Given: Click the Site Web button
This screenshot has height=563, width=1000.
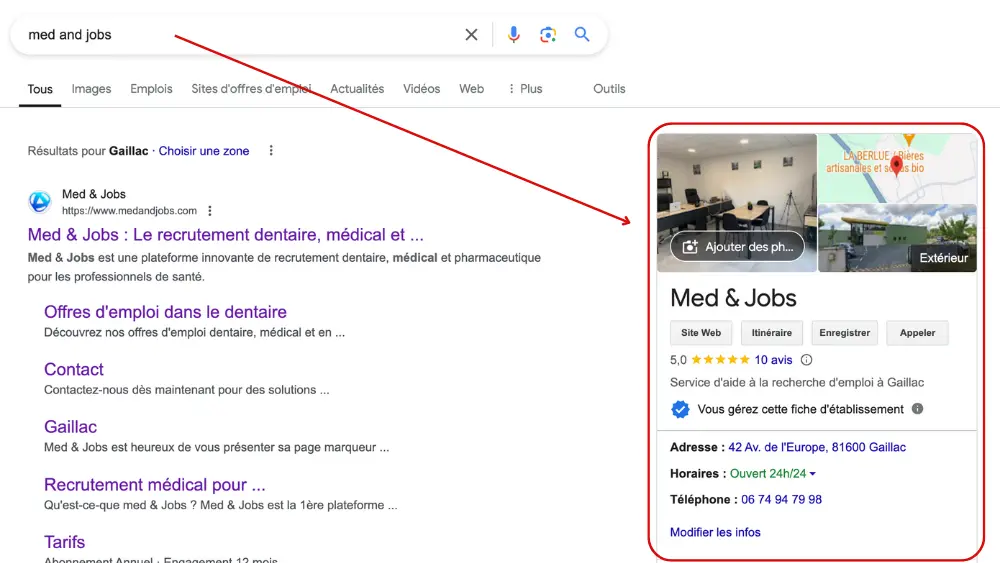Looking at the screenshot, I should (x=701, y=333).
